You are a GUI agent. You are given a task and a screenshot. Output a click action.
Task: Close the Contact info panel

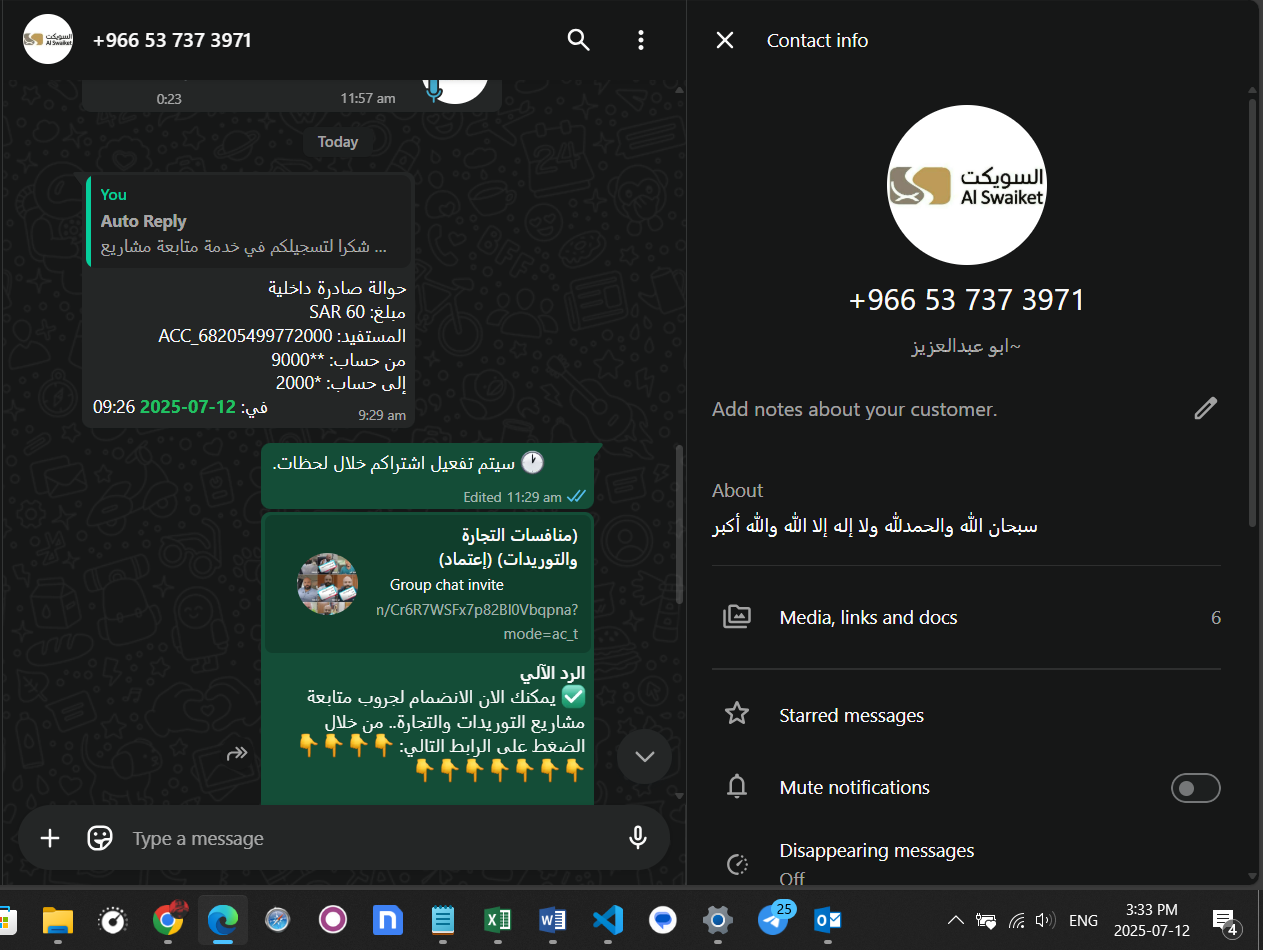pos(725,40)
